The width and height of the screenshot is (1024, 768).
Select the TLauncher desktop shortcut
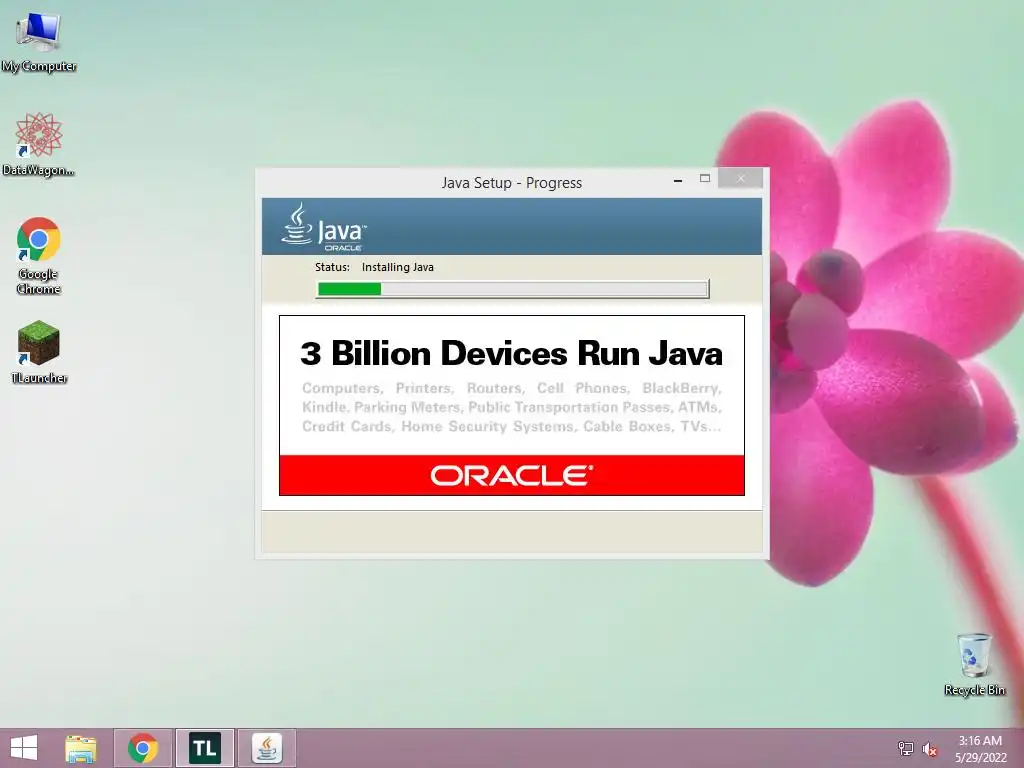39,351
